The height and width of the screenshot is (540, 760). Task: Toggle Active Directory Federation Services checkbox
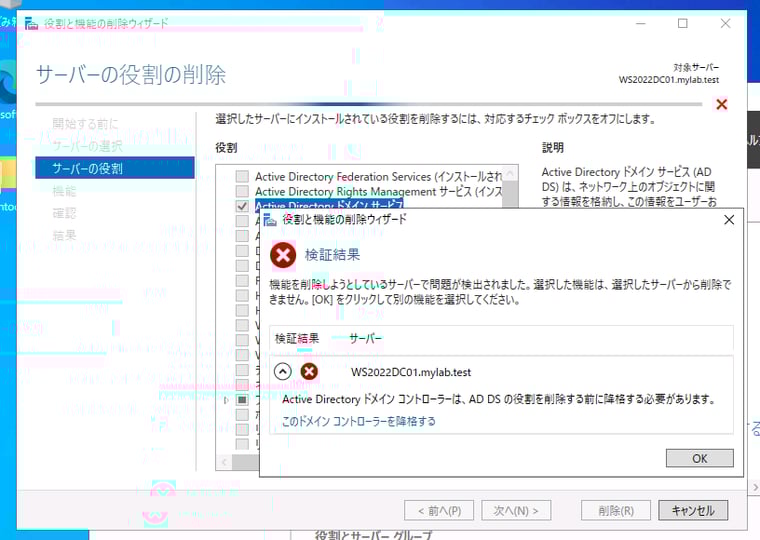click(x=242, y=176)
